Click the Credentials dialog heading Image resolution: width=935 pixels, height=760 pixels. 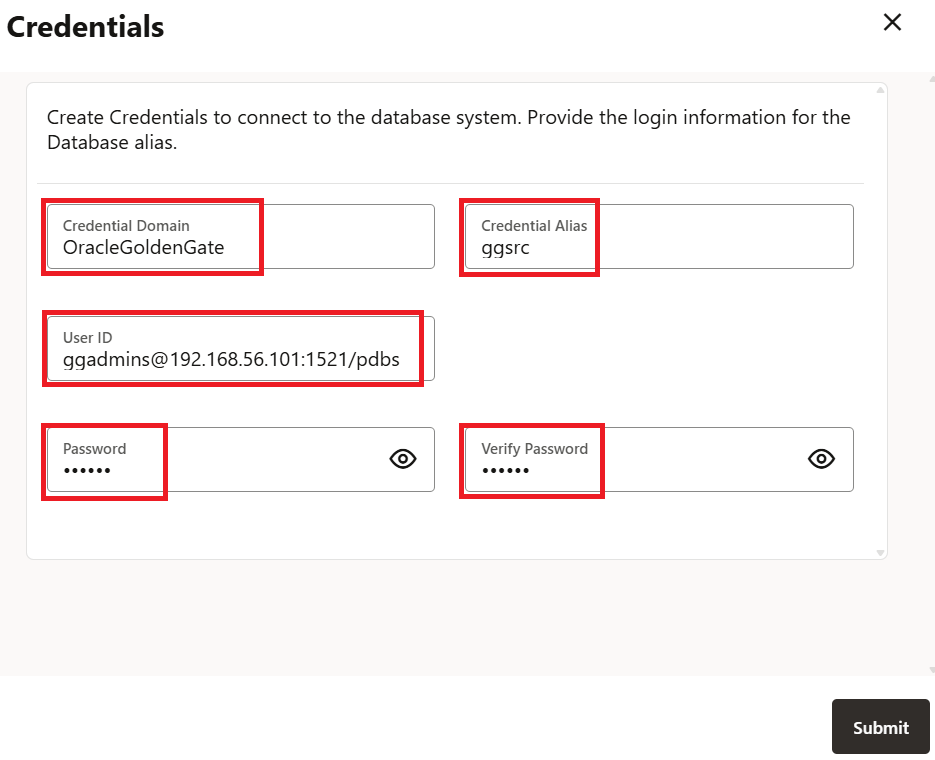click(x=85, y=27)
